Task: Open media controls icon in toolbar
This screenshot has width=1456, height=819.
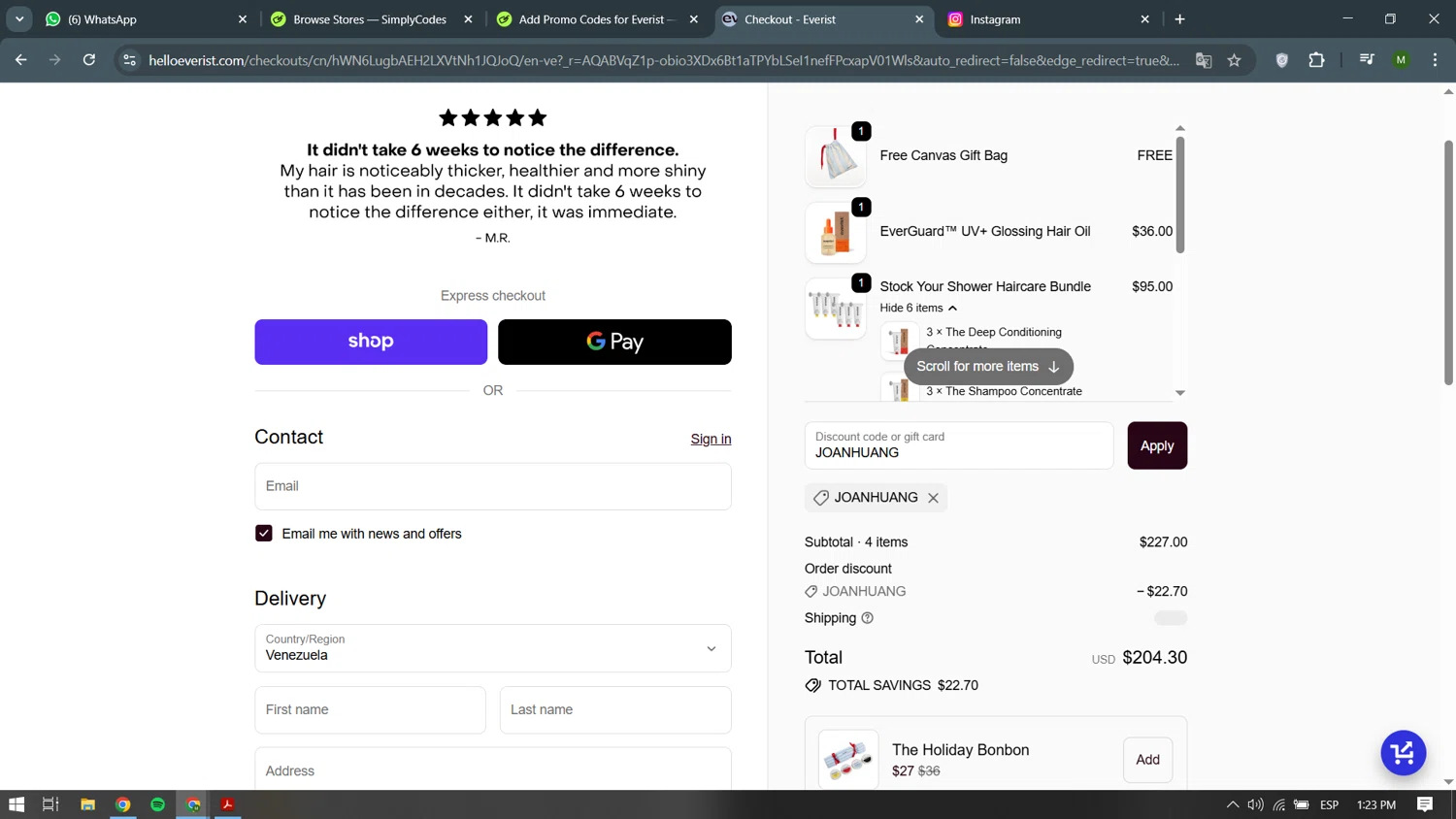Action: (1367, 60)
